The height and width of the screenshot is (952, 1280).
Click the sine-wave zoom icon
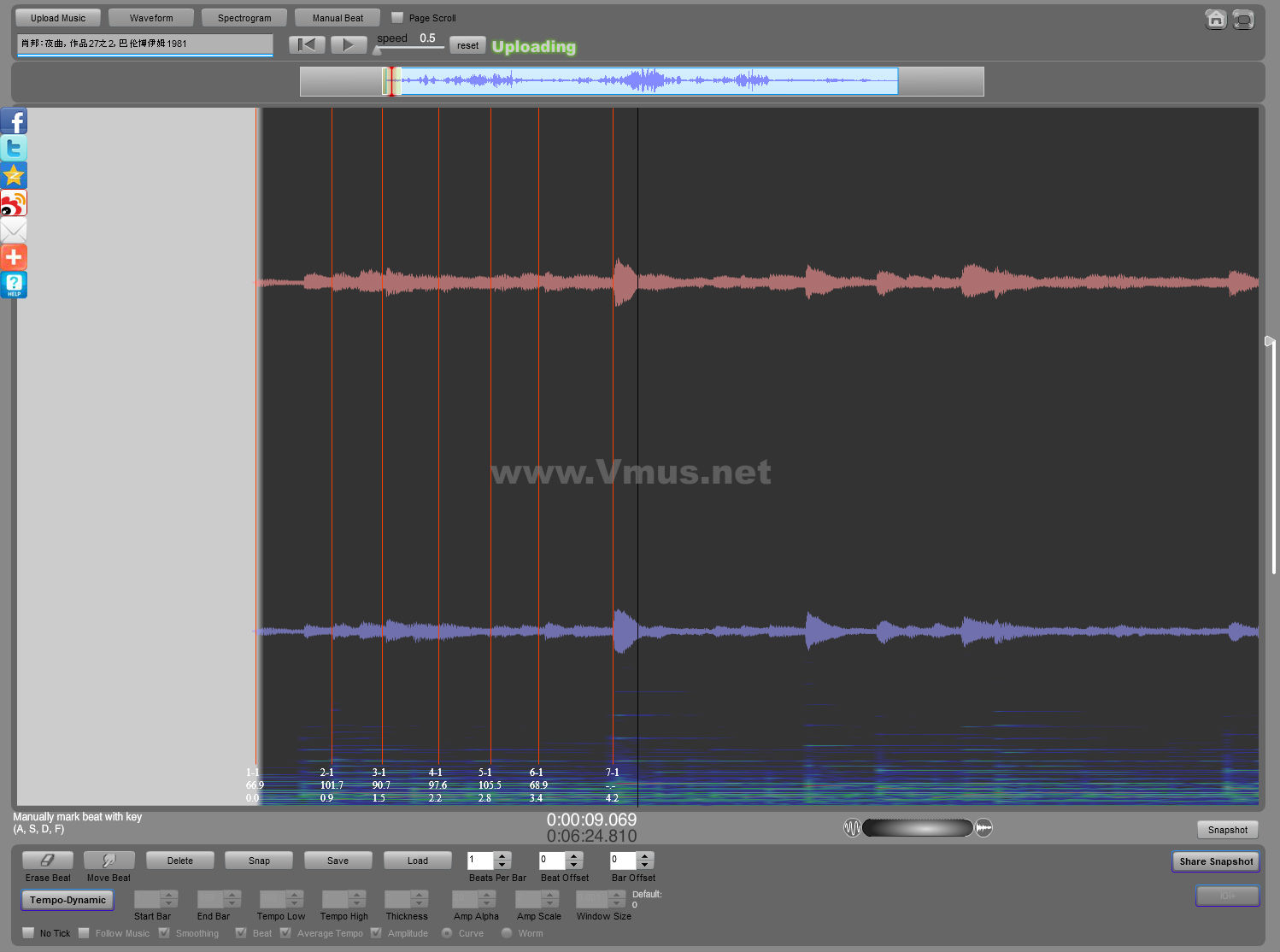pyautogui.click(x=852, y=827)
